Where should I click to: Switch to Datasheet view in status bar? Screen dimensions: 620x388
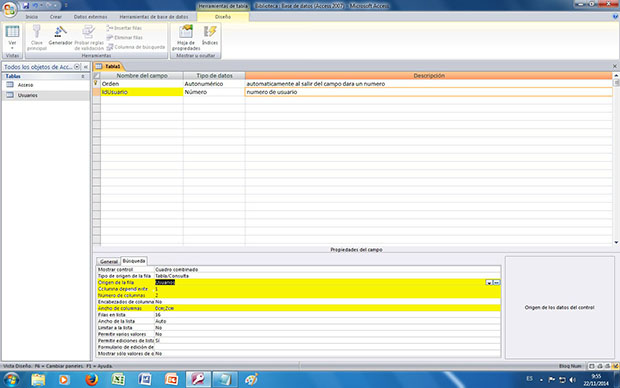[x=592, y=366]
